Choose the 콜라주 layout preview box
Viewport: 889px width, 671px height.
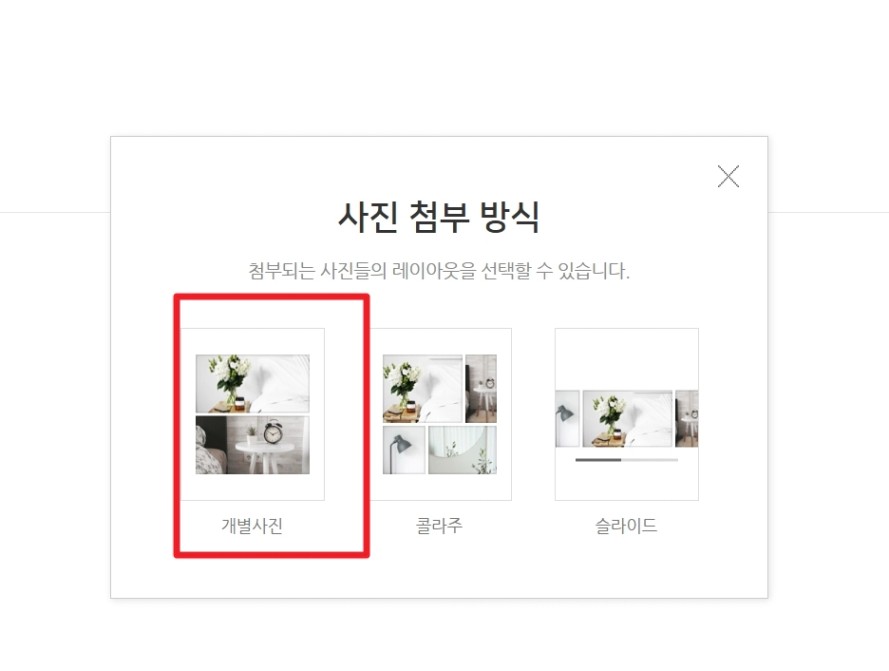click(441, 414)
